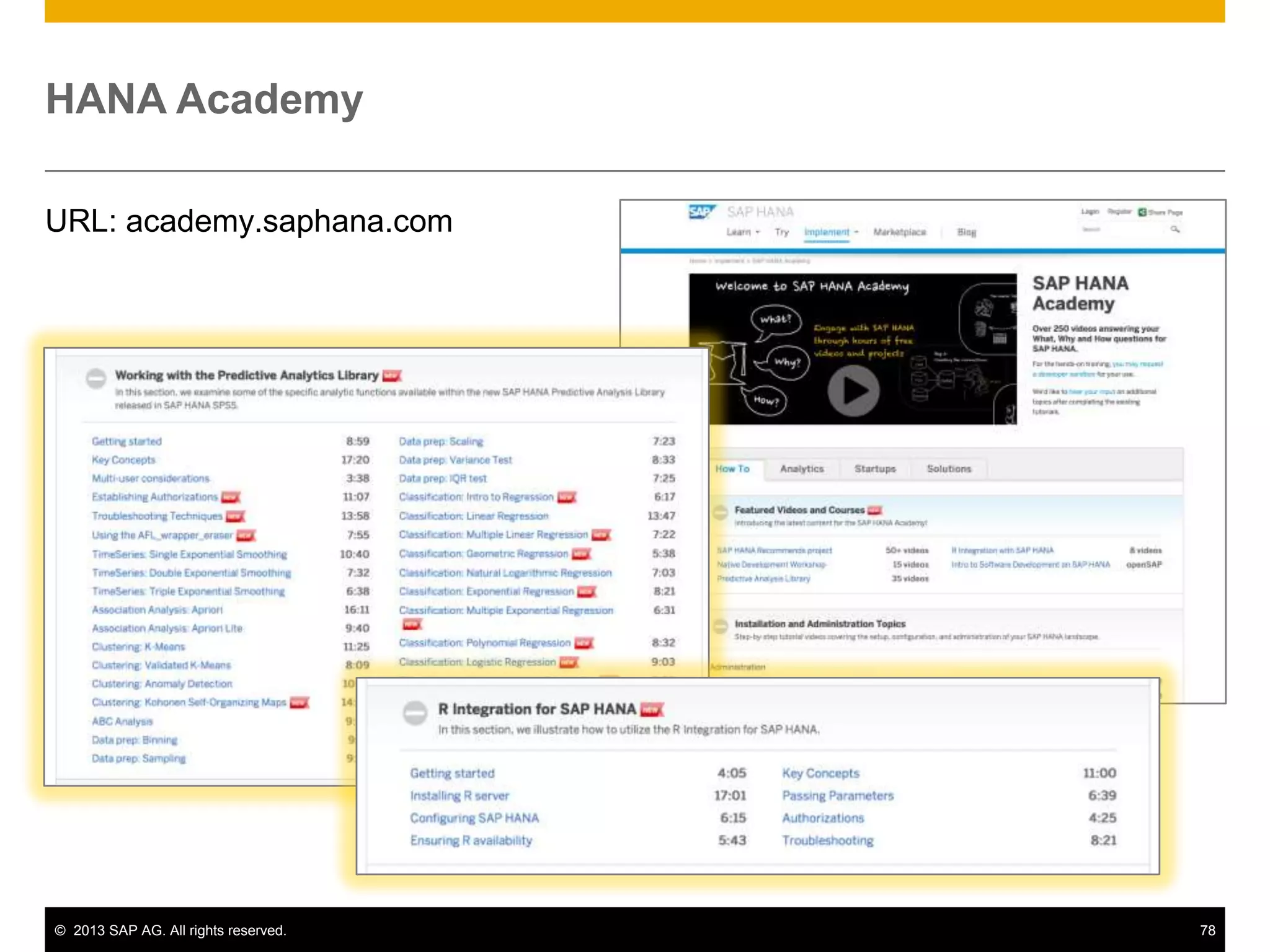
Task: Switch to the Analytics tab
Action: [802, 469]
